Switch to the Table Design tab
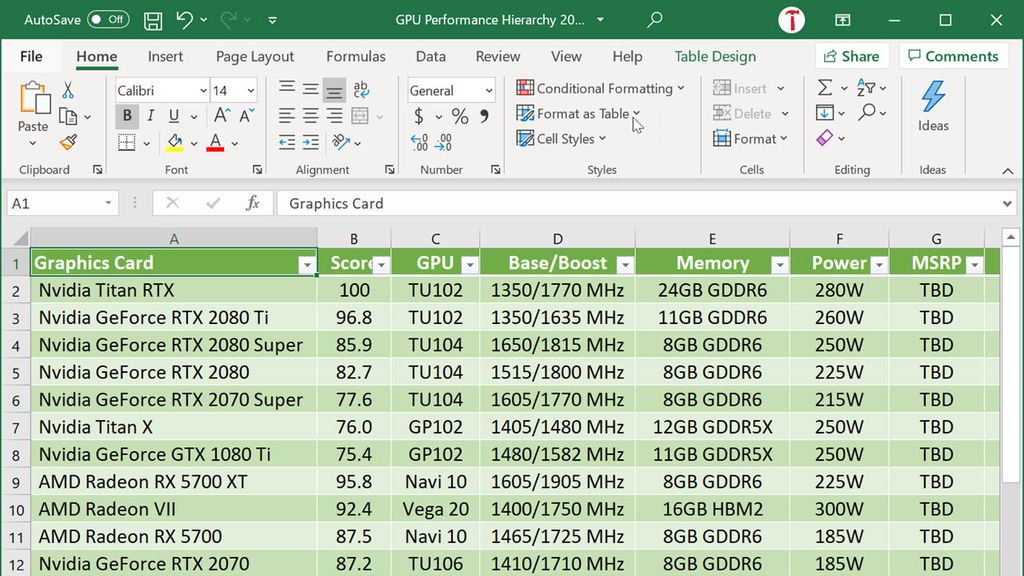This screenshot has height=576, width=1024. coord(715,56)
